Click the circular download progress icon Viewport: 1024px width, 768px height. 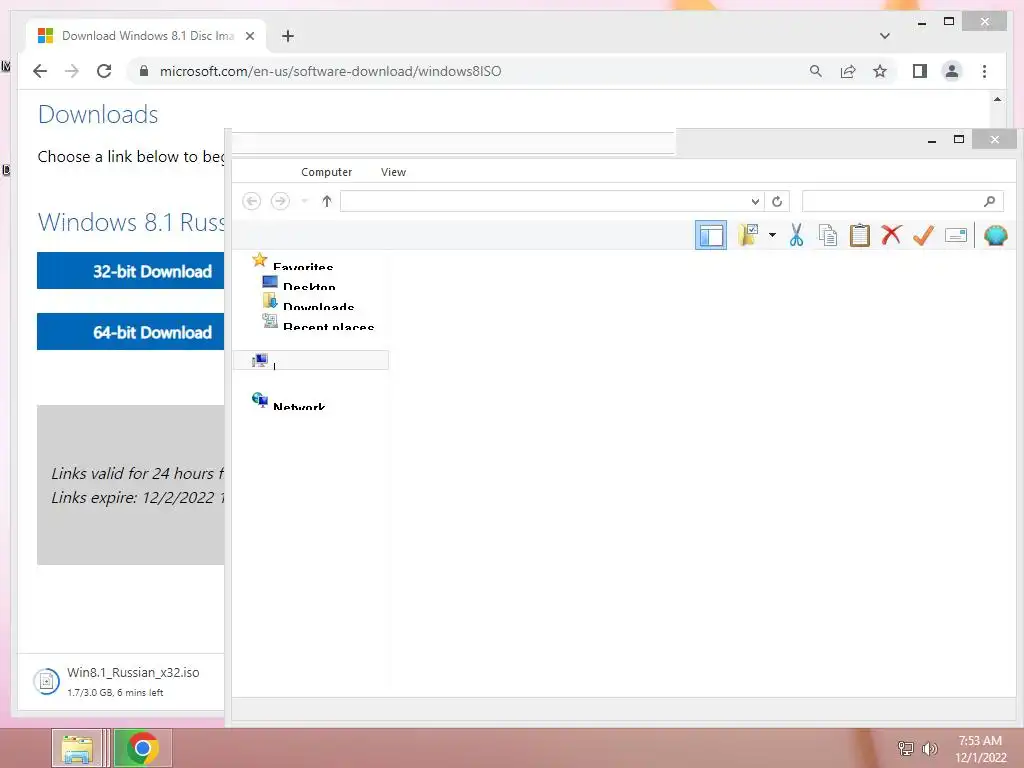coord(46,682)
